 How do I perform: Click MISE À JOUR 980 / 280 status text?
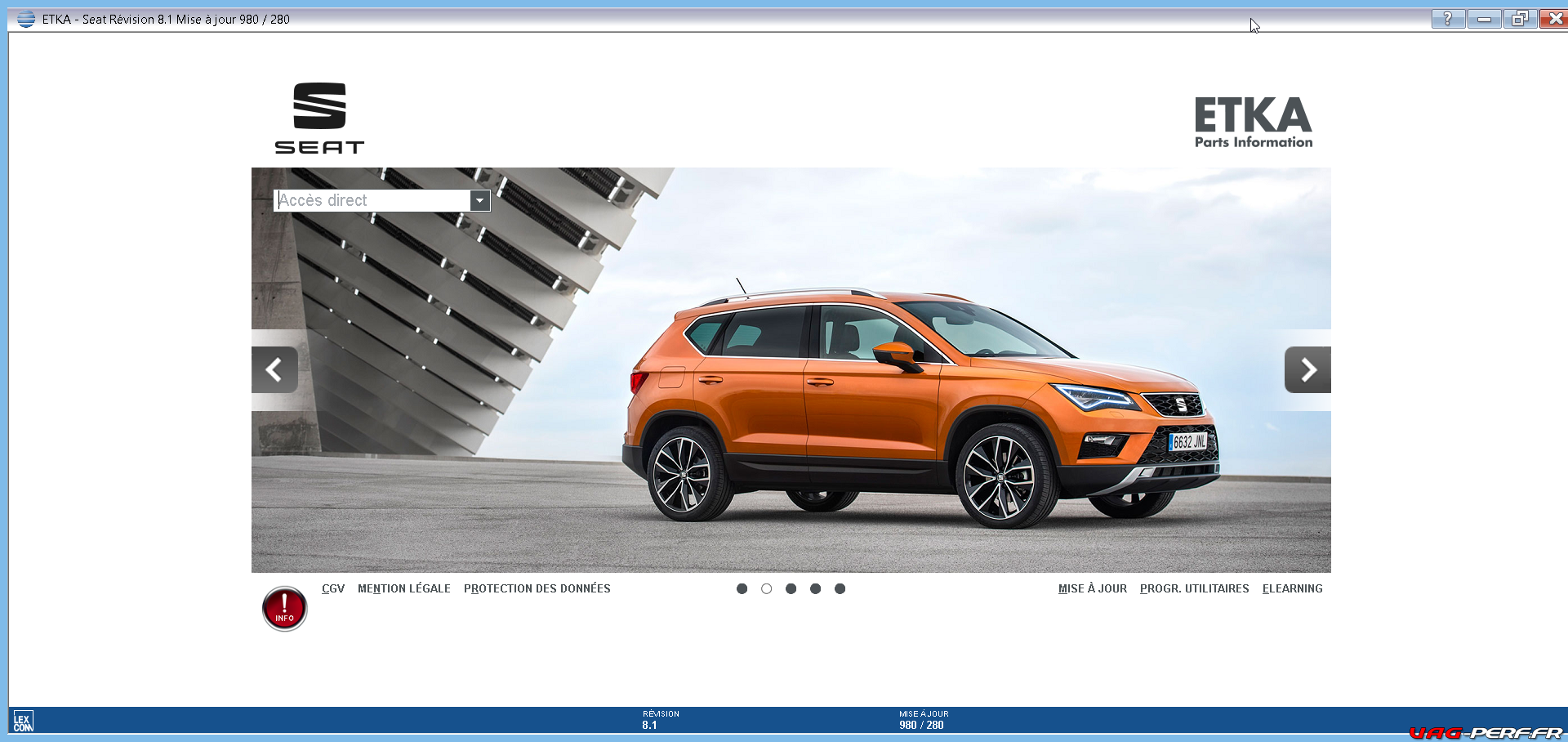[x=924, y=720]
